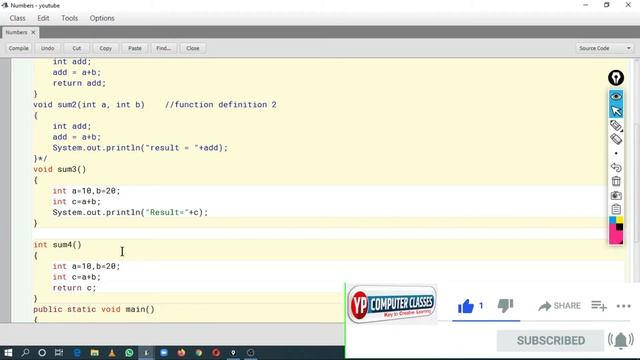640x360 pixels.
Task: Open the Source Code view dropdown
Action: [604, 48]
